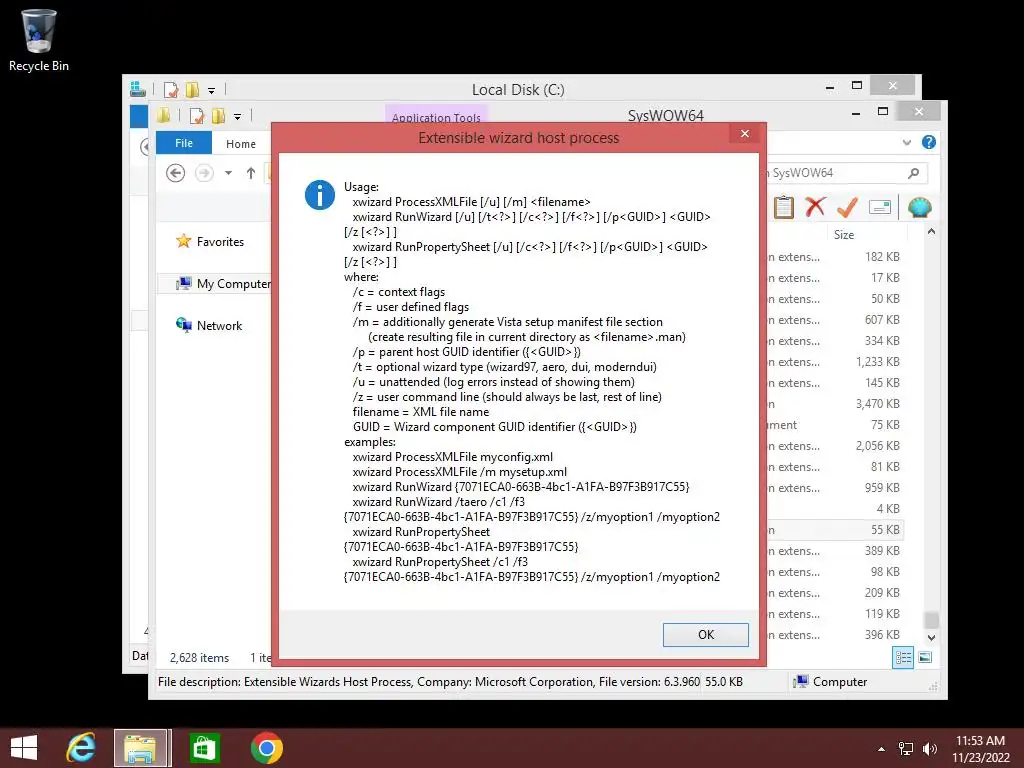Show hidden tray icons arrow
The width and height of the screenshot is (1024, 768).
(881, 748)
